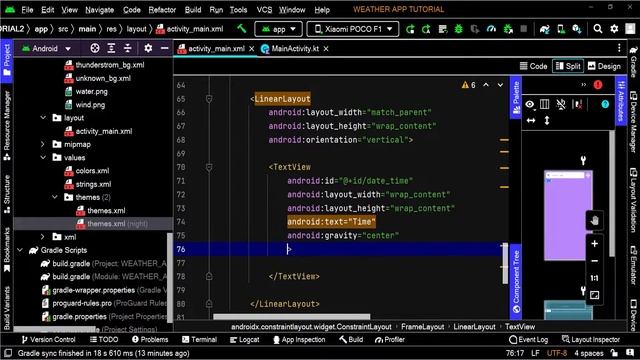Click Collapse All icon in project panel
The image size is (640, 360).
click(x=128, y=49)
